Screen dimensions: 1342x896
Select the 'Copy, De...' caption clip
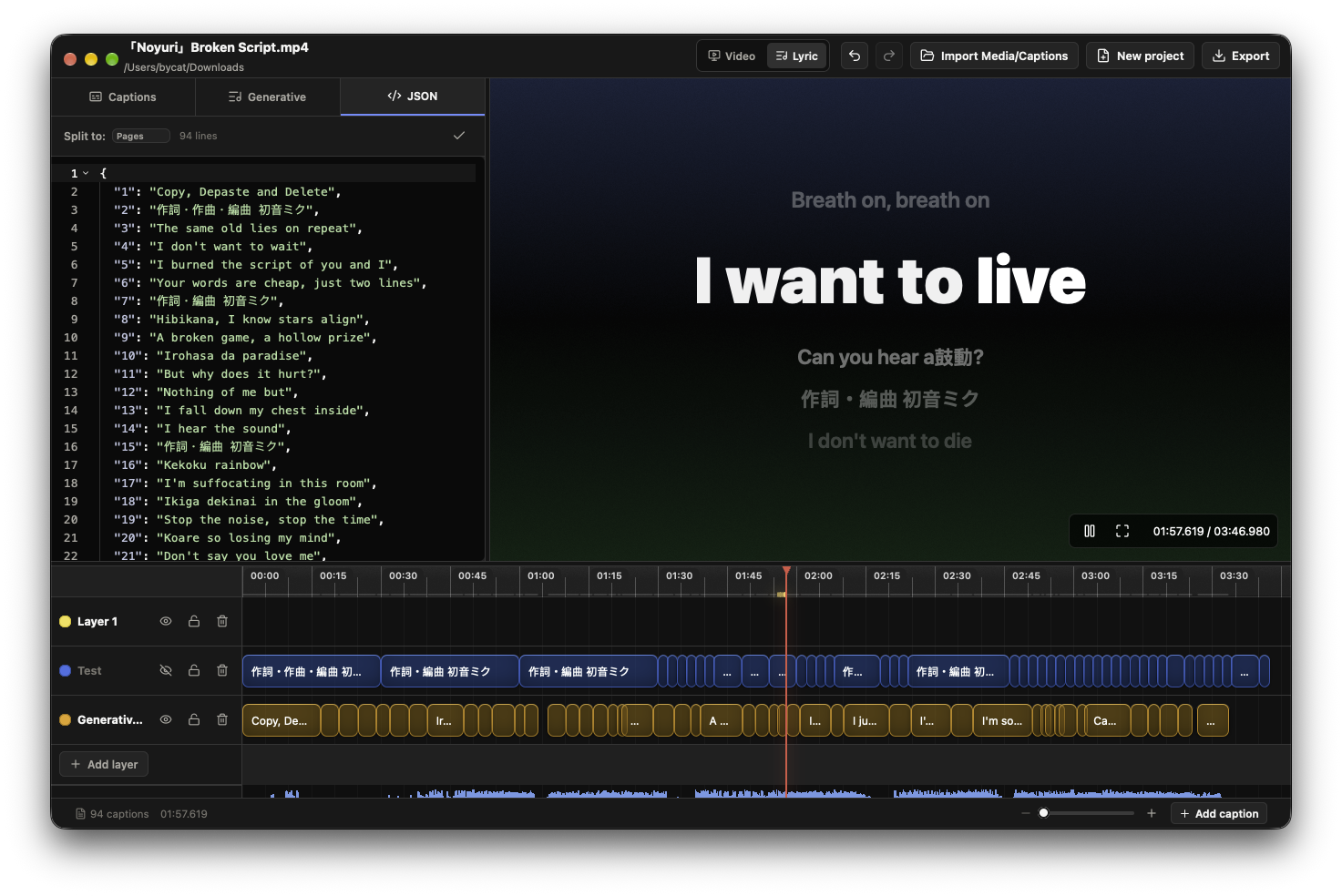click(282, 720)
